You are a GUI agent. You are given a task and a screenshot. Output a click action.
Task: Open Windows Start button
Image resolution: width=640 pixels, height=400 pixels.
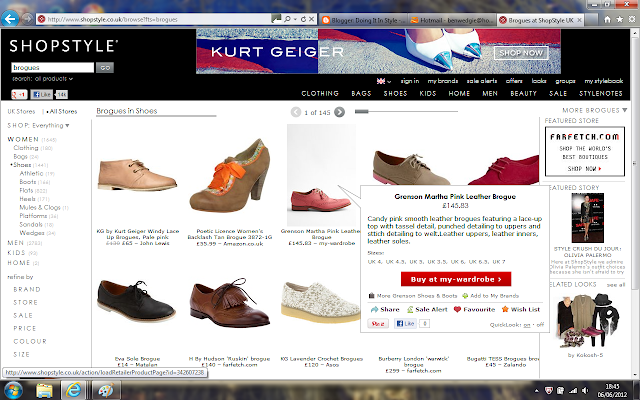point(13,390)
